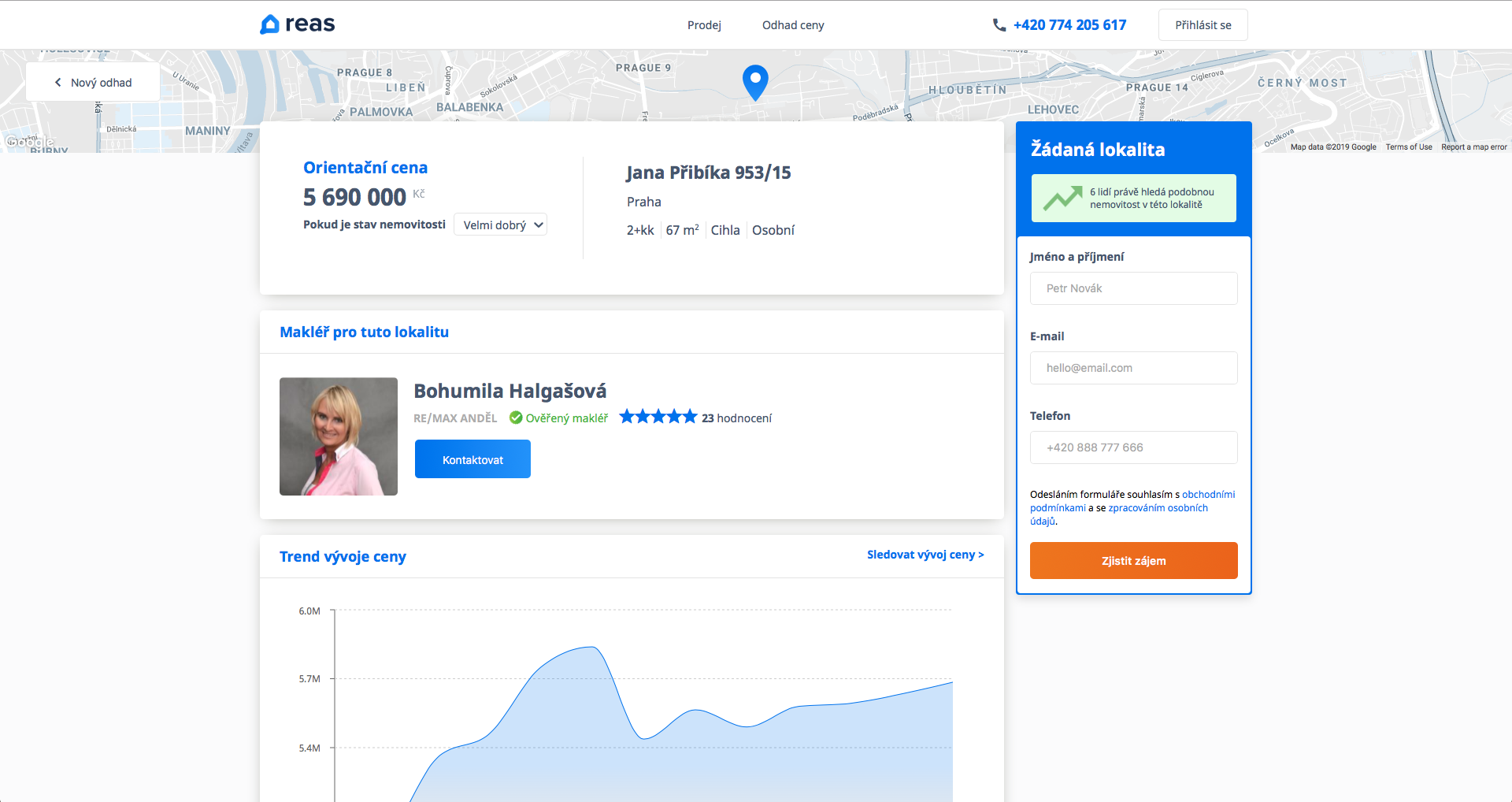This screenshot has width=1512, height=802.
Task: Click the address Jana Přibíka 953/15
Action: [x=709, y=173]
